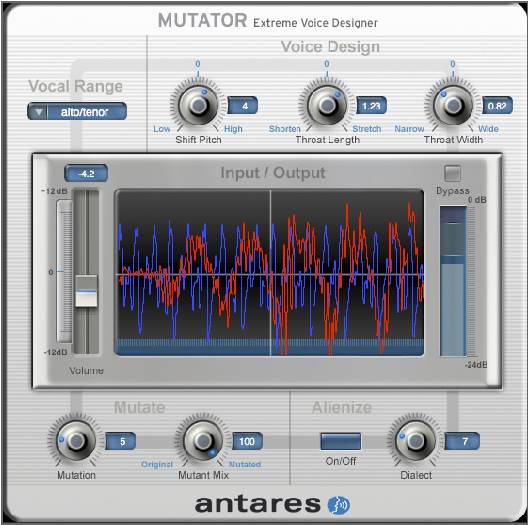Click the Wide label
This screenshot has width=528, height=525.
(x=488, y=129)
